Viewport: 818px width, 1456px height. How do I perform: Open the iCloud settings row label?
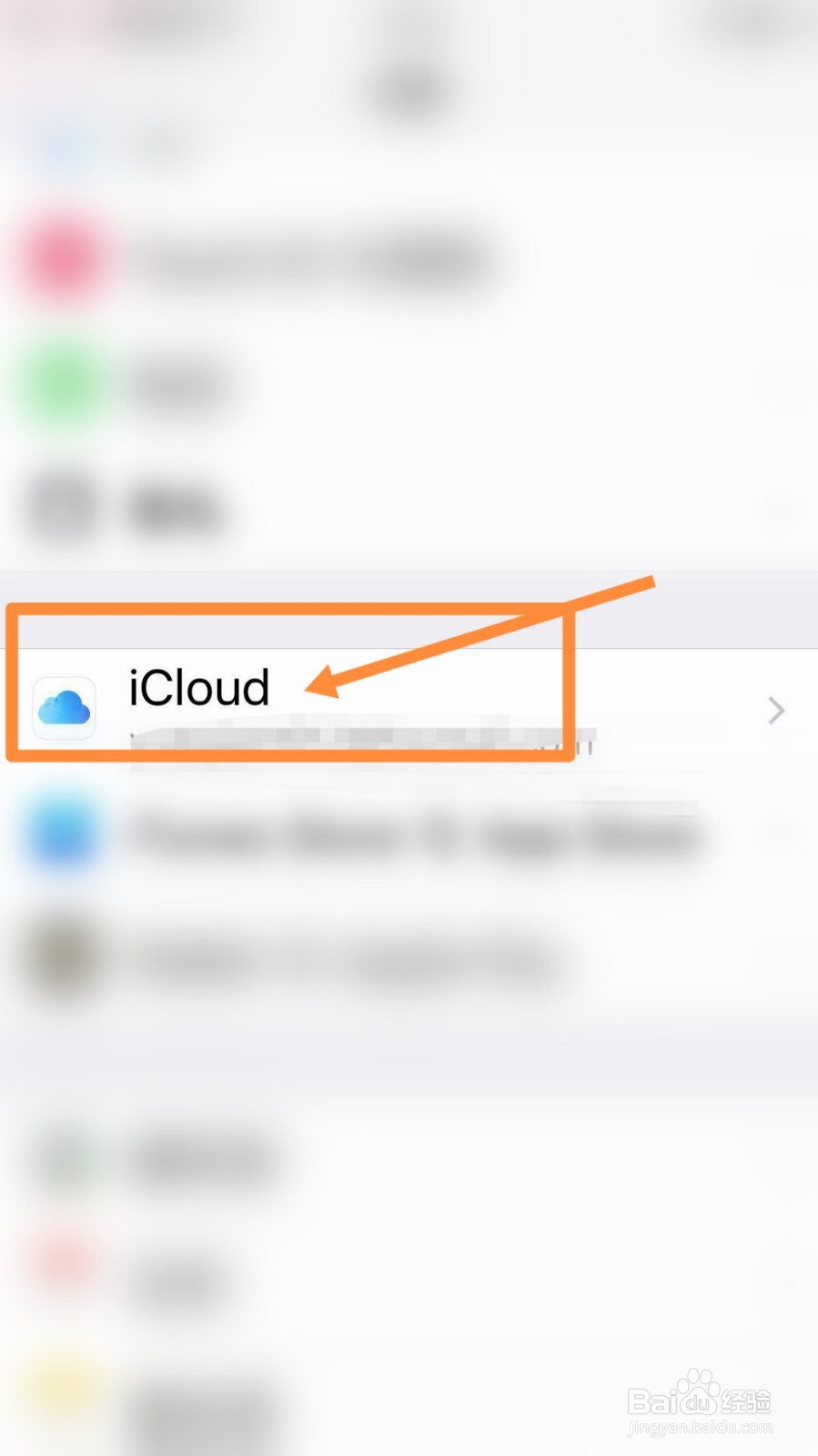199,687
